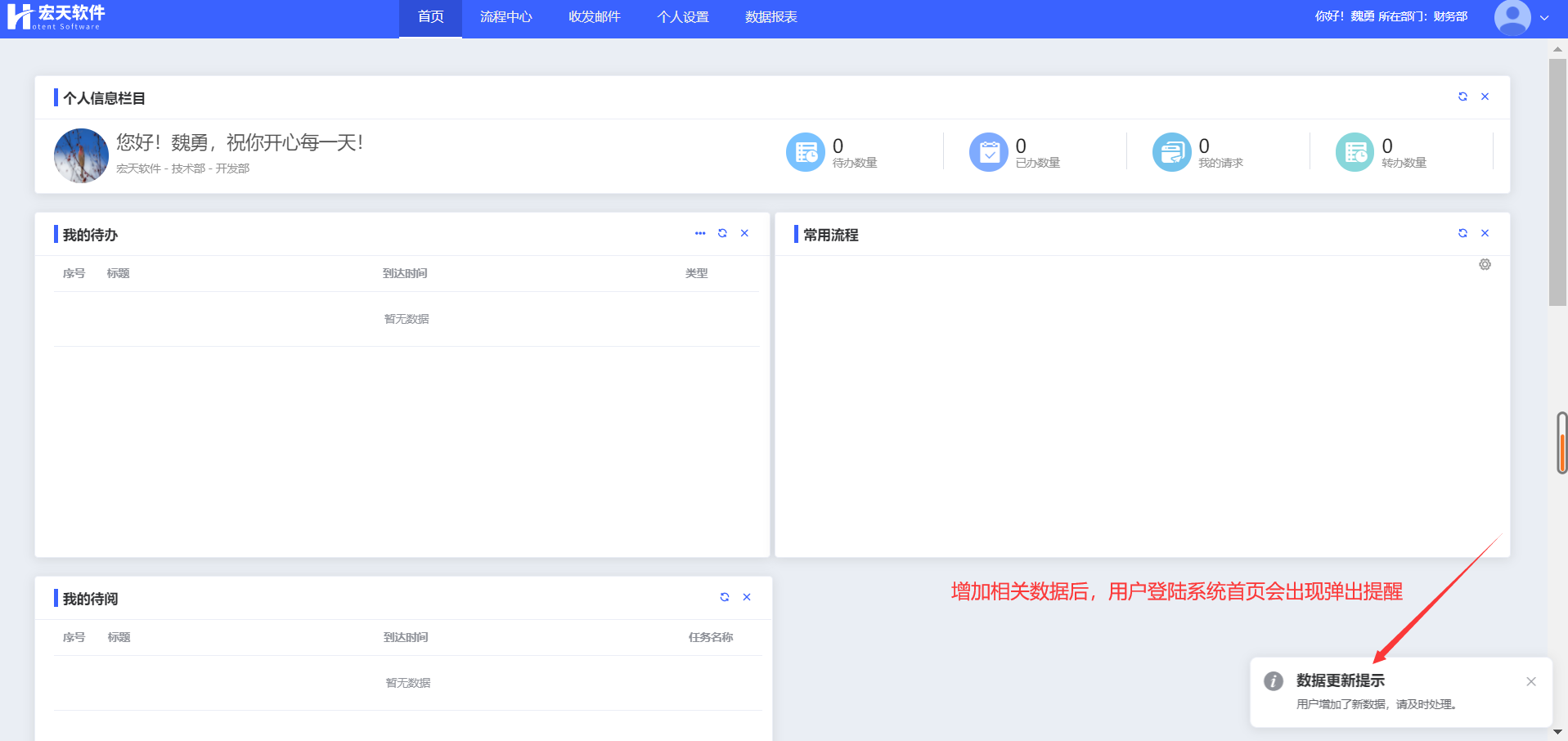
Task: Switch to the 数据报表 menu
Action: click(x=771, y=17)
